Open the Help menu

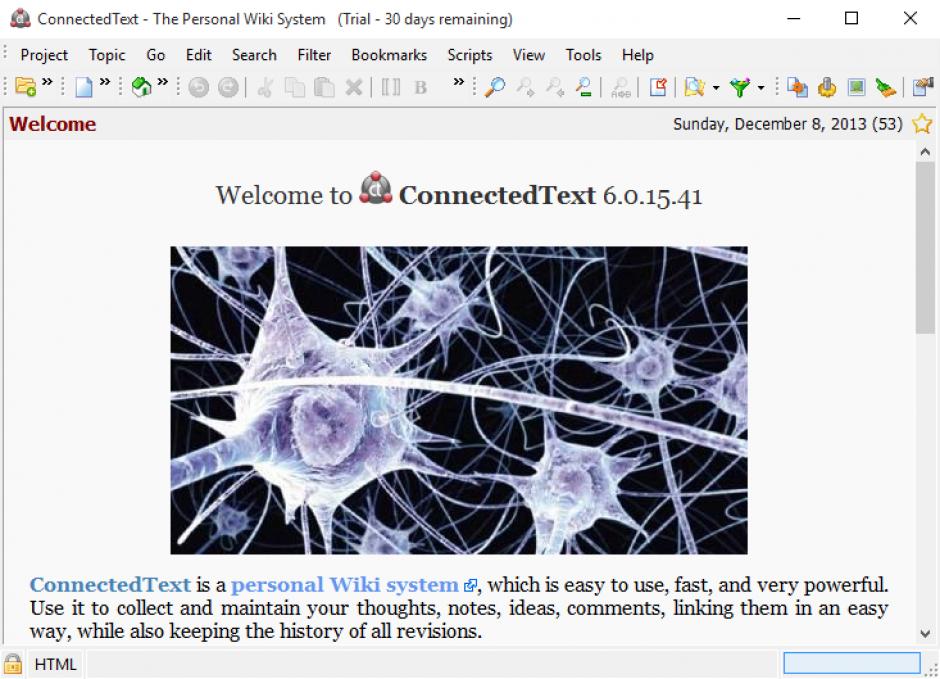coord(637,55)
